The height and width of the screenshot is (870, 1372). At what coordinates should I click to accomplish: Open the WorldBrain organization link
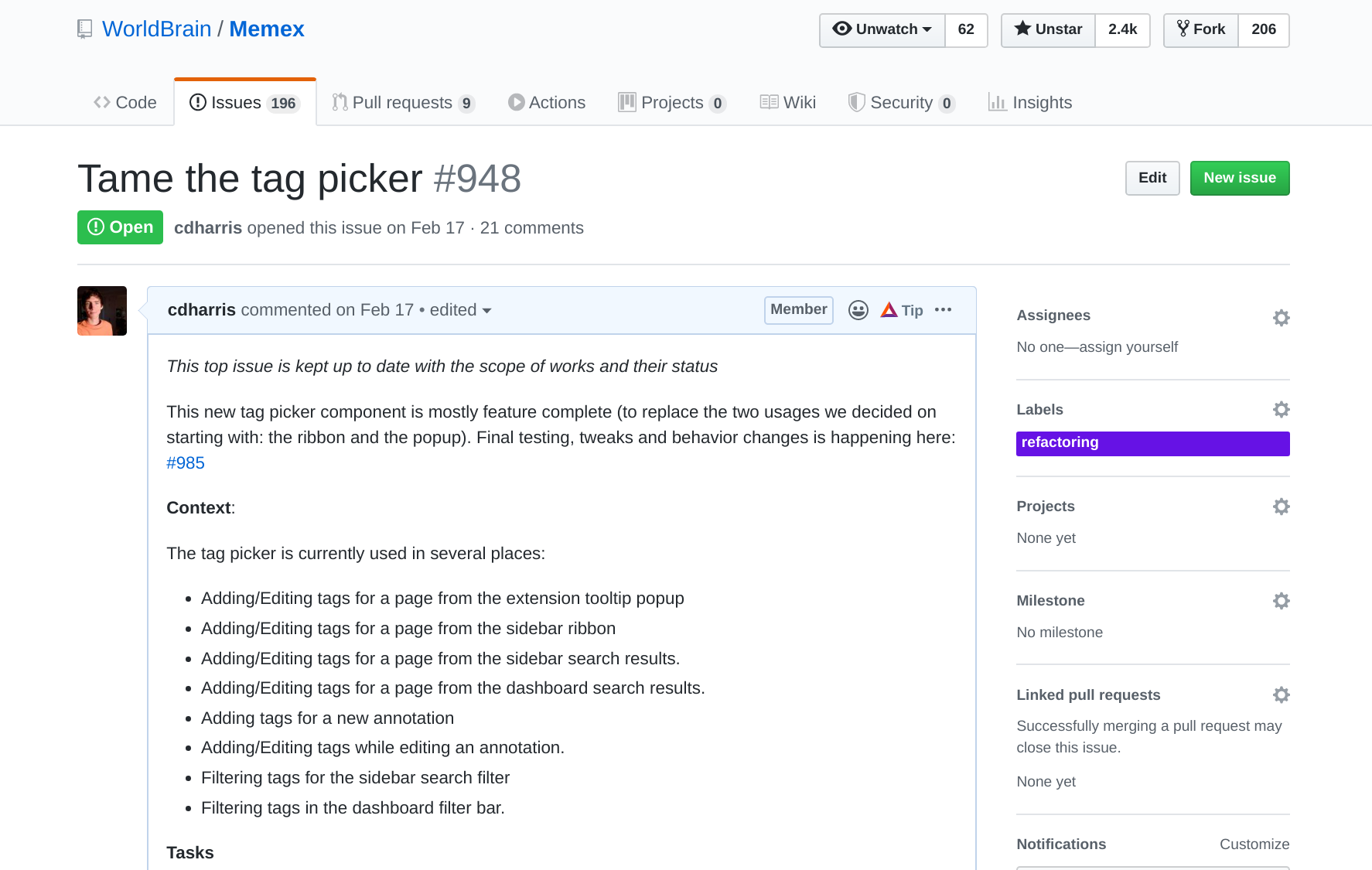[157, 29]
